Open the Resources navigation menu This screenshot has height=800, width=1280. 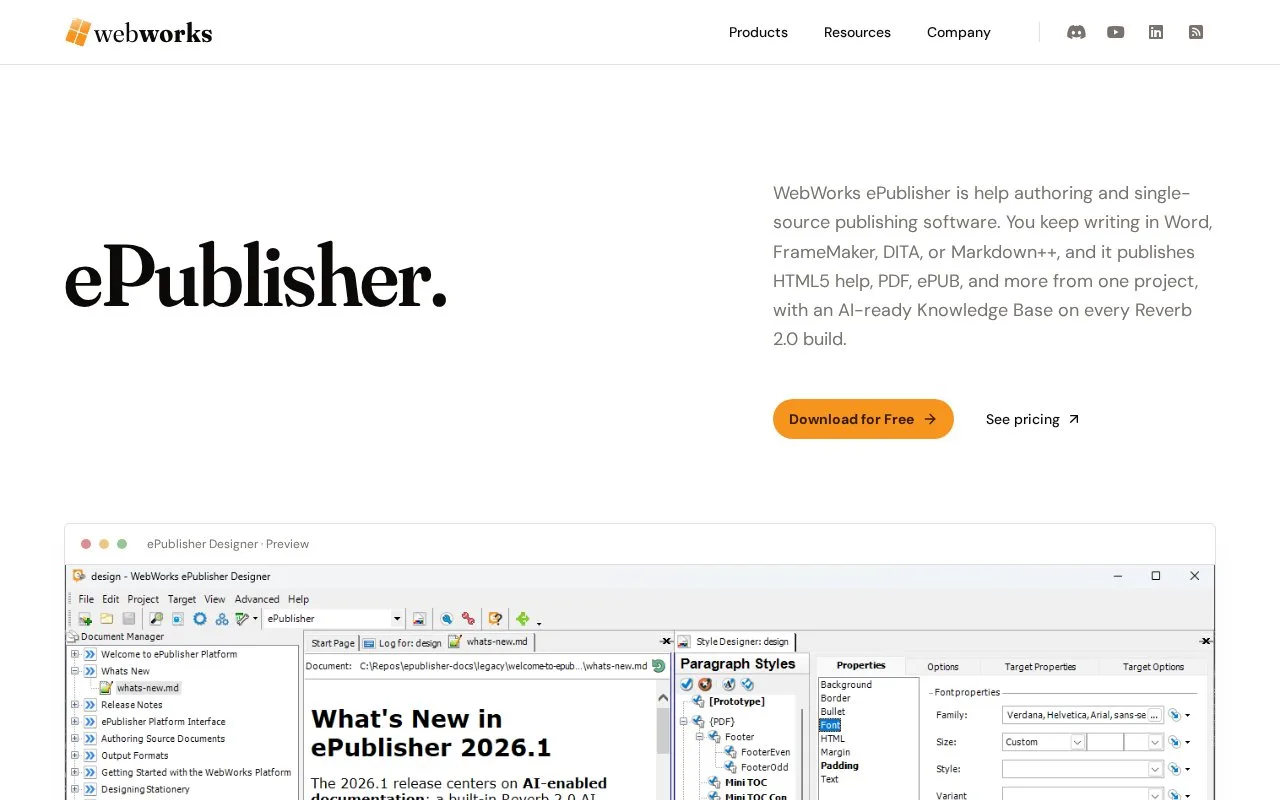pos(857,32)
